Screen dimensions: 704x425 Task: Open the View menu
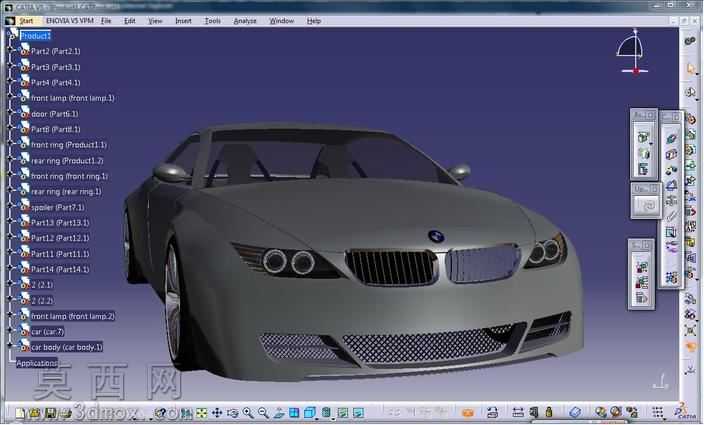pyautogui.click(x=155, y=21)
